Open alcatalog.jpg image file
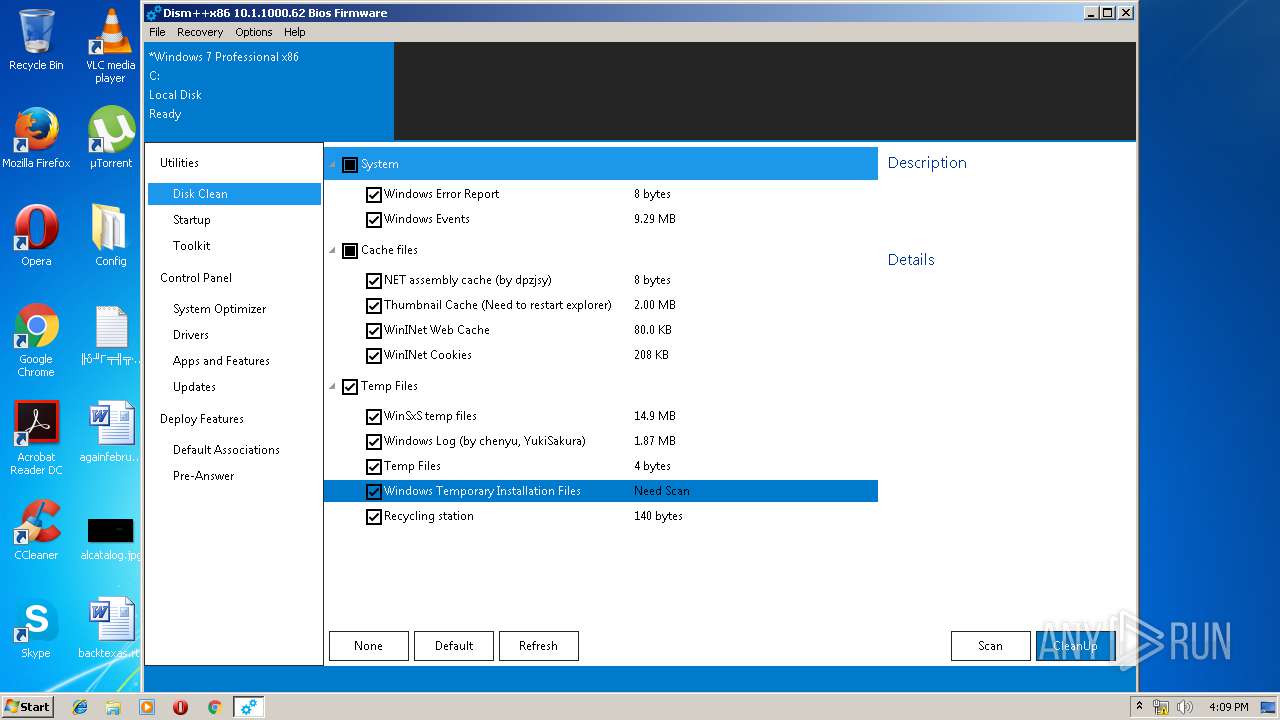This screenshot has width=1280, height=720. (x=110, y=538)
